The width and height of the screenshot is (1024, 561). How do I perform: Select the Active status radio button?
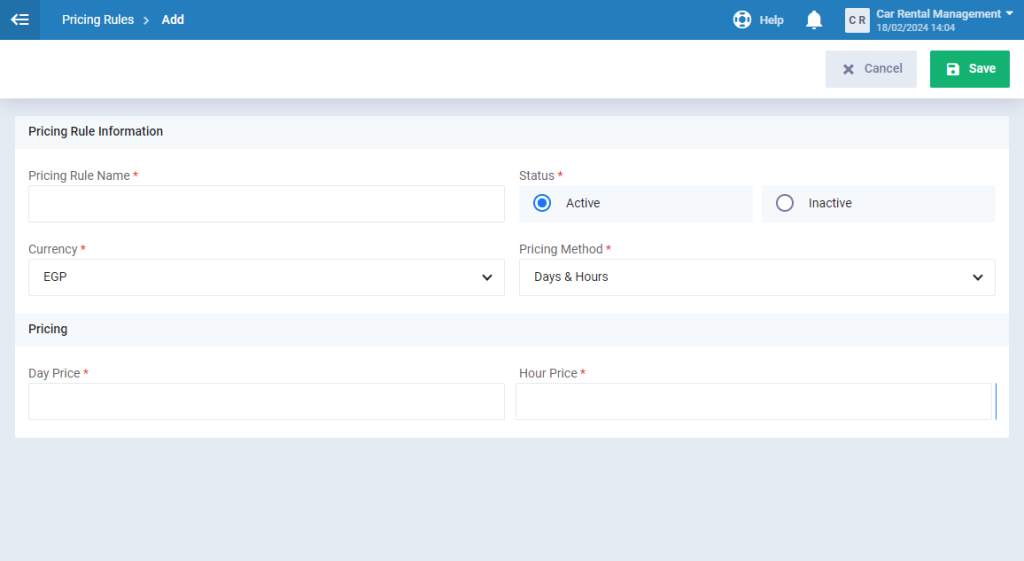(x=542, y=203)
